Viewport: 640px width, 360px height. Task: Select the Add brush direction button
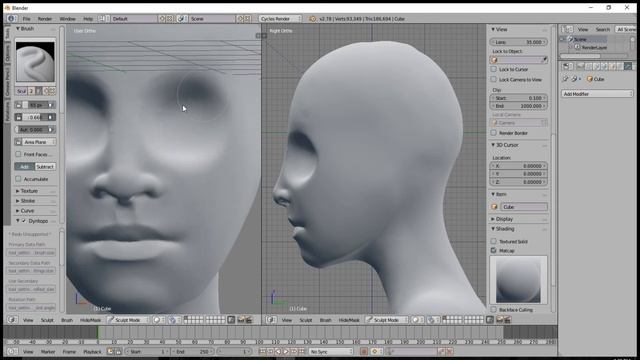(x=24, y=167)
